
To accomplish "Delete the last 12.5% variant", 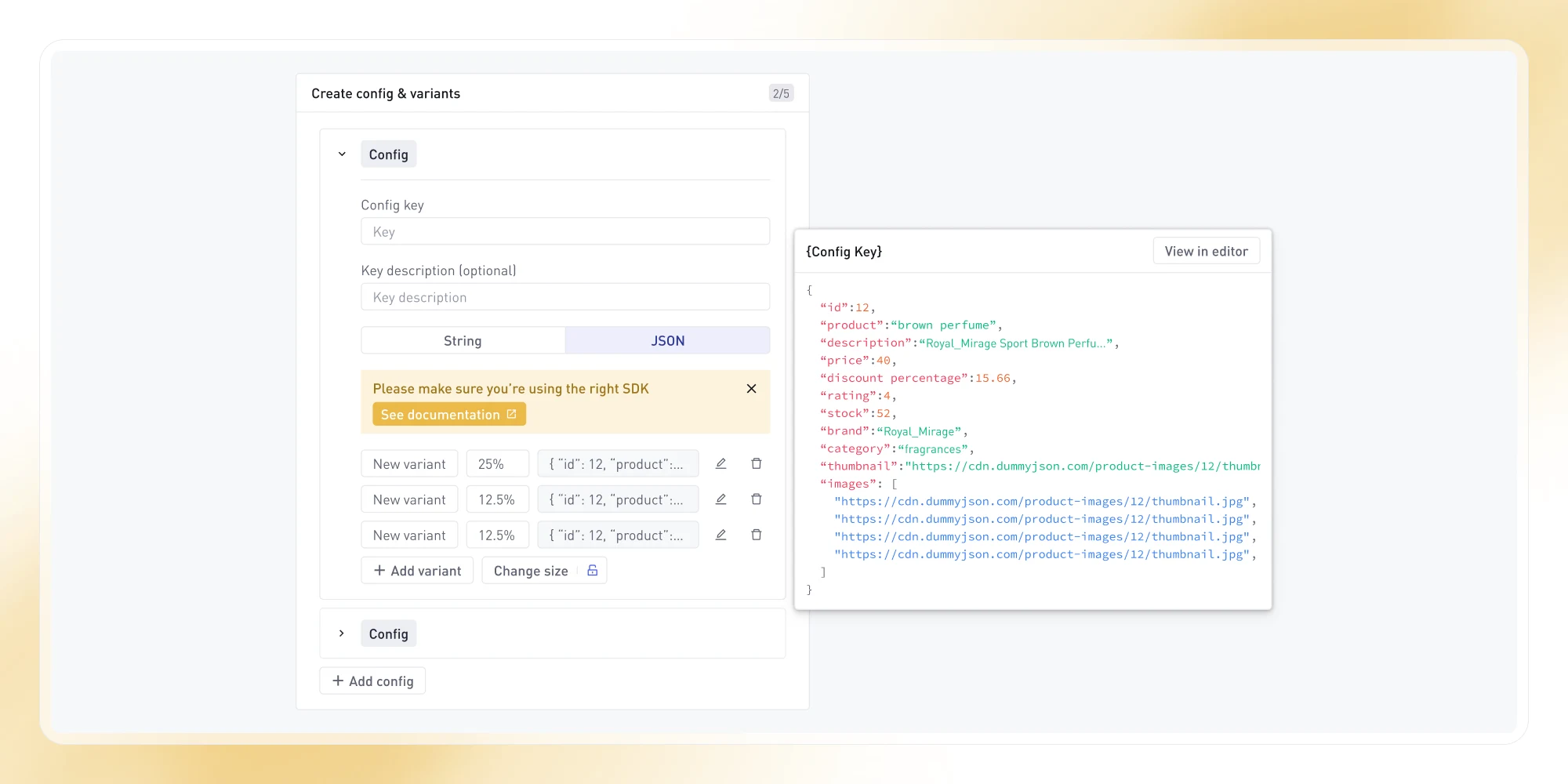I will click(x=757, y=535).
